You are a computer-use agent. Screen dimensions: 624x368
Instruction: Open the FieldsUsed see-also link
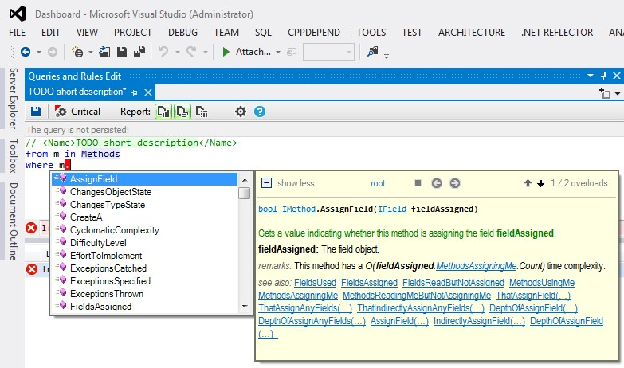[315, 282]
